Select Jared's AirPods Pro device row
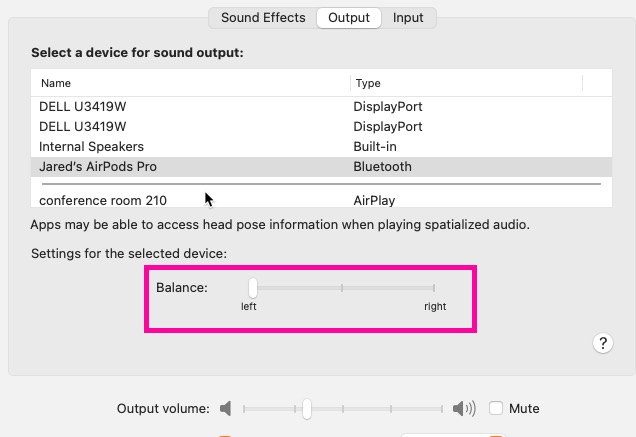This screenshot has height=437, width=636. click(x=321, y=167)
